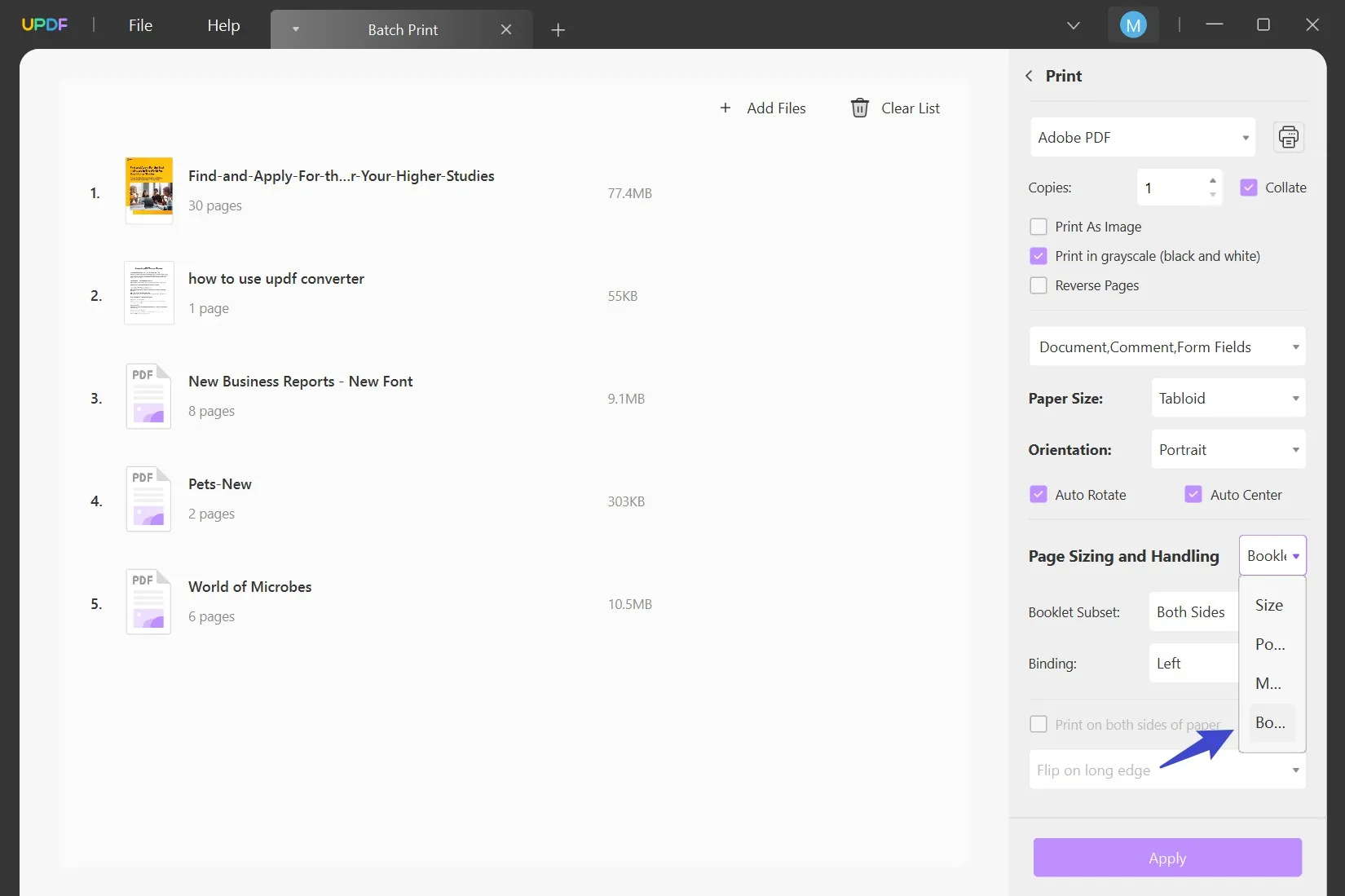
Task: Click the UPDF logo
Action: 45,24
